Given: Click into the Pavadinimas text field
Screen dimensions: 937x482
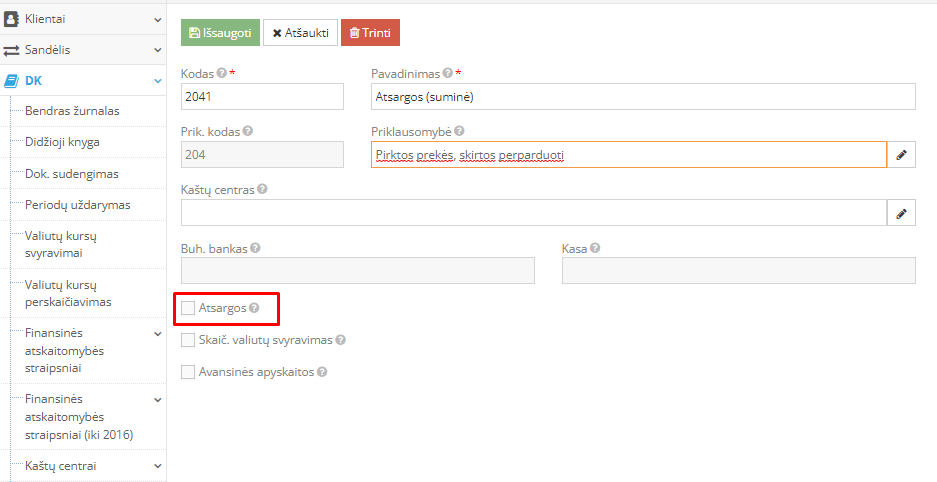Looking at the screenshot, I should pos(642,97).
